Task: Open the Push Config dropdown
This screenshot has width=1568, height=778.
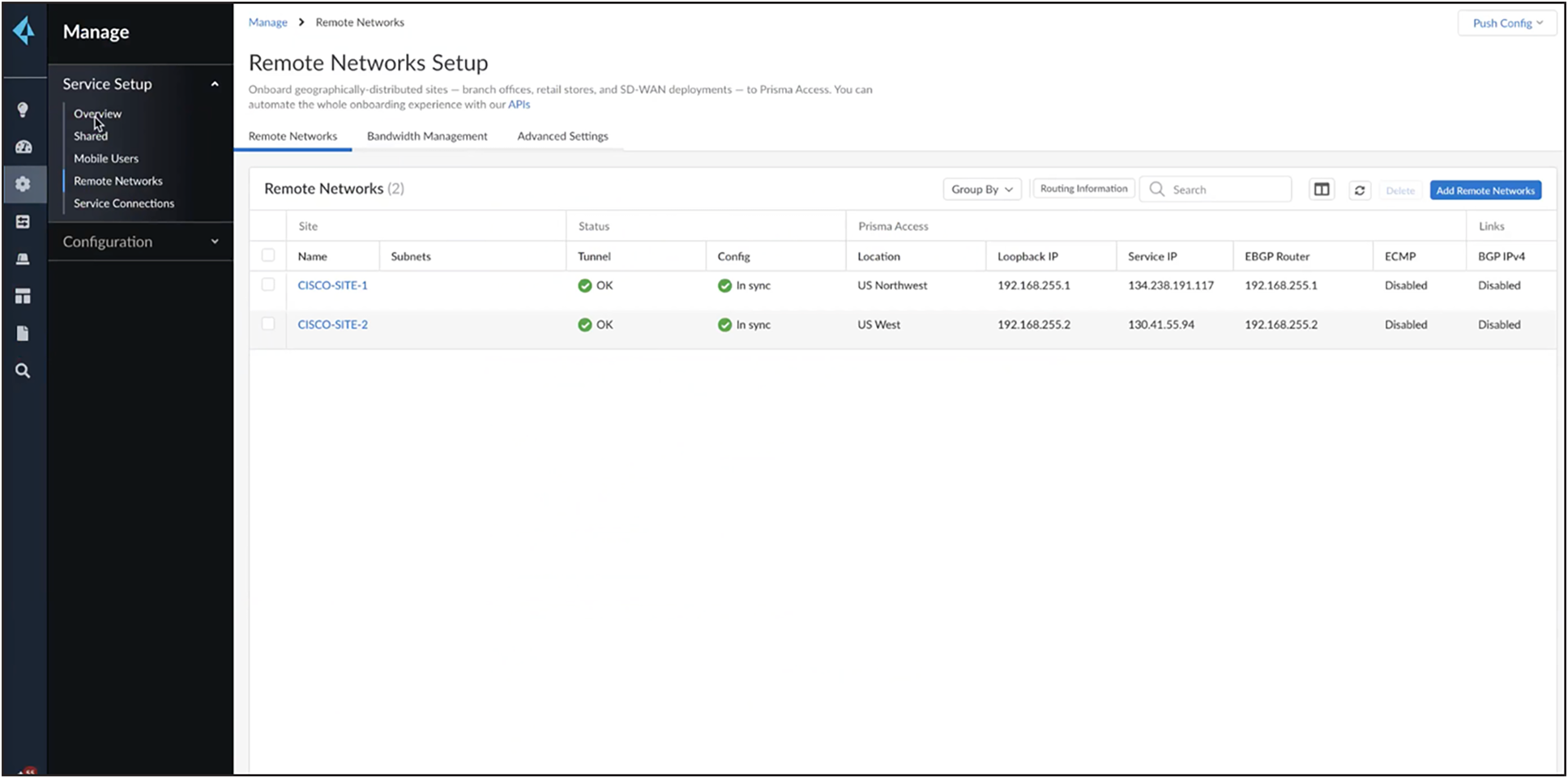Action: coord(1507,23)
